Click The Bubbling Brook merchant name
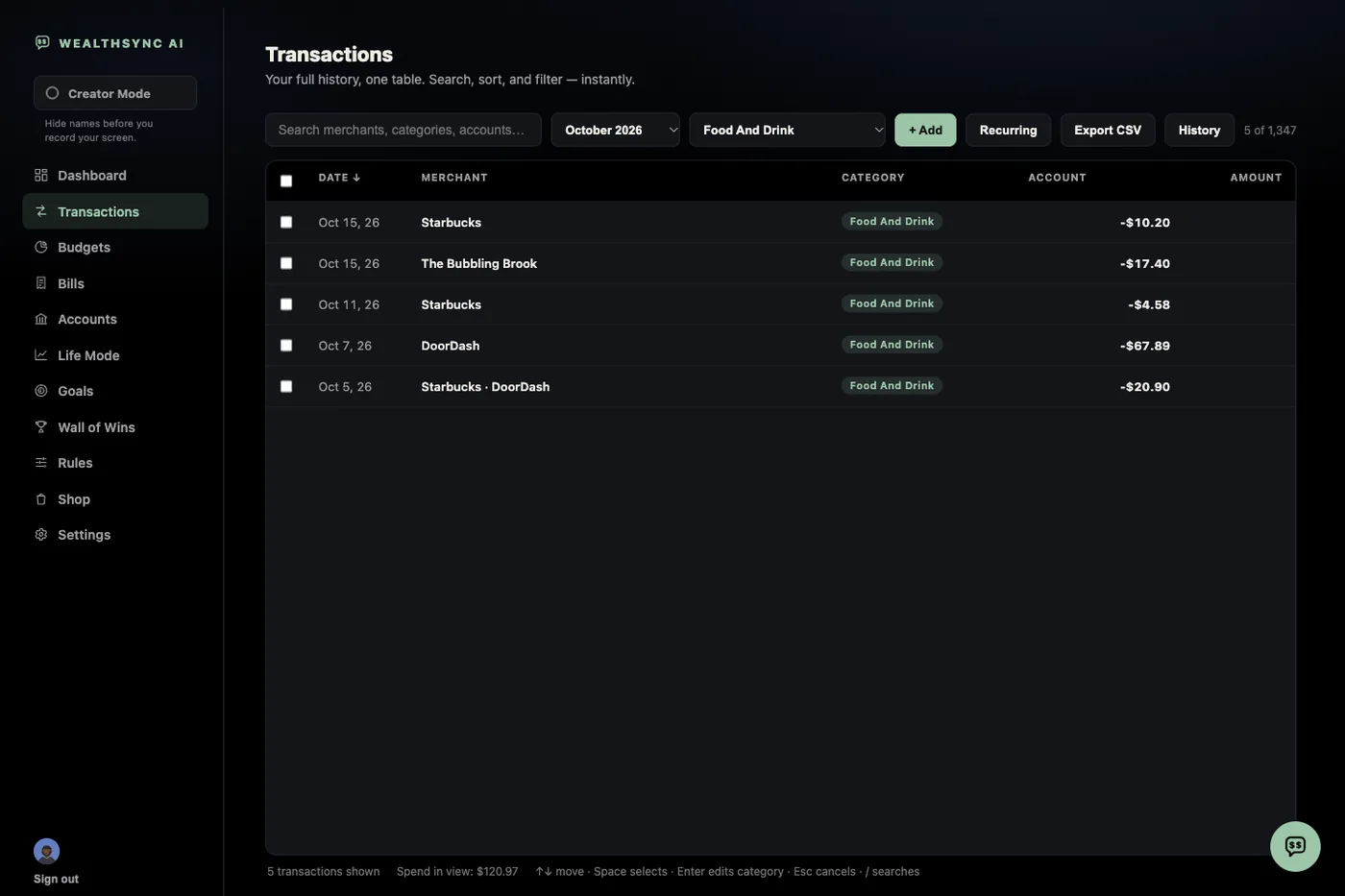The height and width of the screenshot is (896, 1345). click(x=478, y=263)
